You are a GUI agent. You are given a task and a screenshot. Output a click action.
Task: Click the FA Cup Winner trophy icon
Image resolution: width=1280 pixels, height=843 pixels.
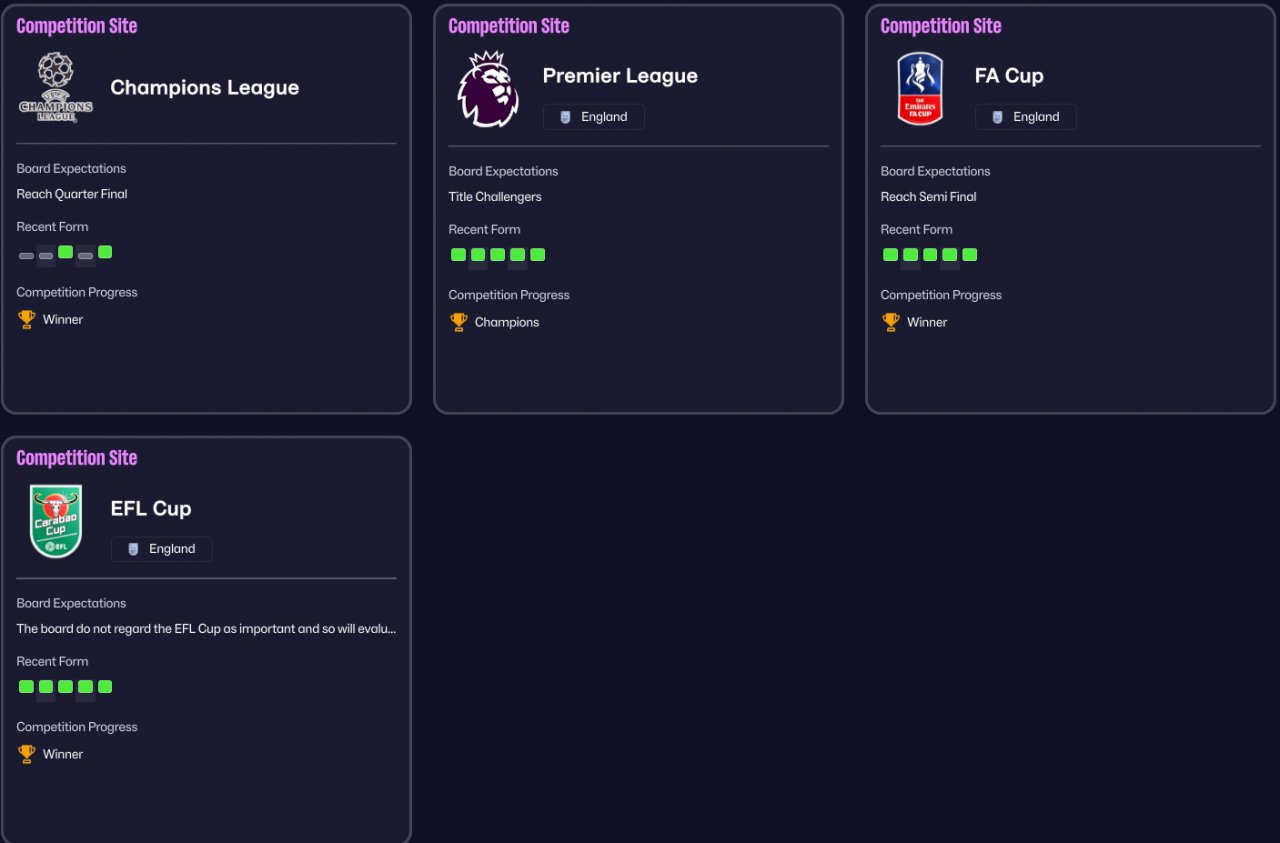coord(891,322)
